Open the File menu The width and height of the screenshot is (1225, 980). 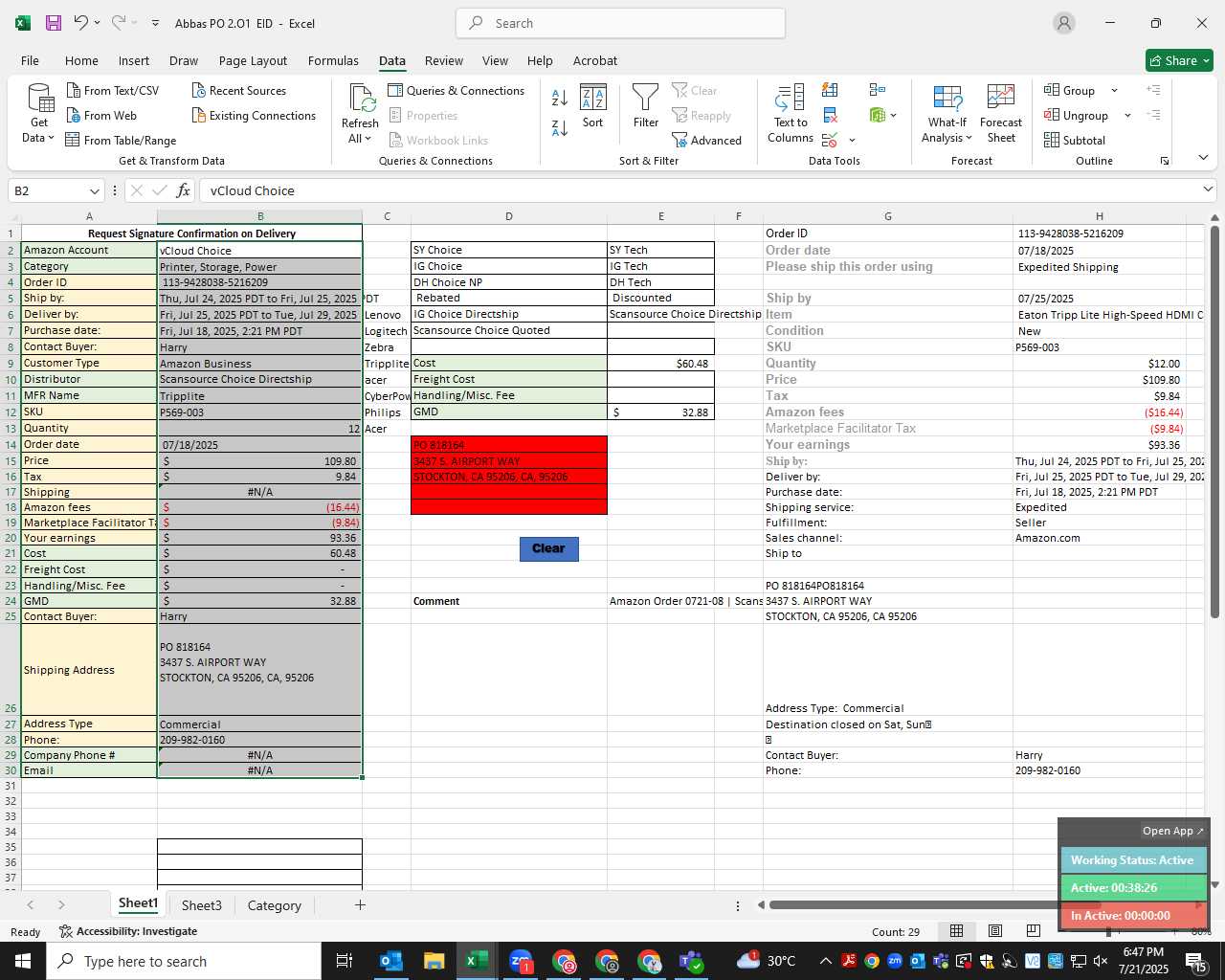30,60
